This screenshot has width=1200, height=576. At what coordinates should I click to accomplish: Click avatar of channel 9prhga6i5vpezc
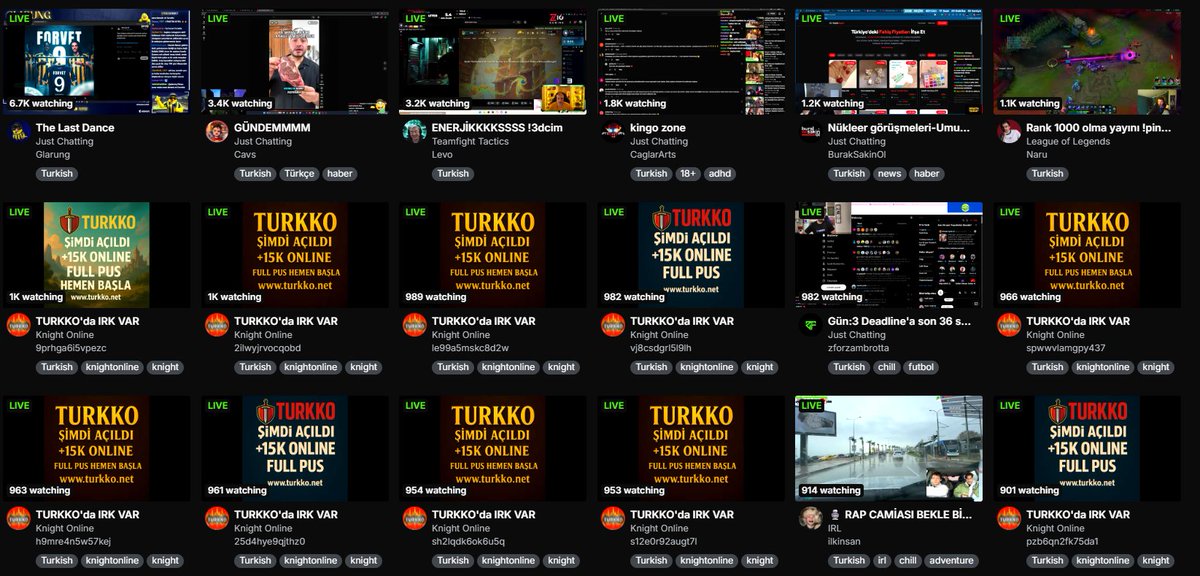tap(18, 325)
